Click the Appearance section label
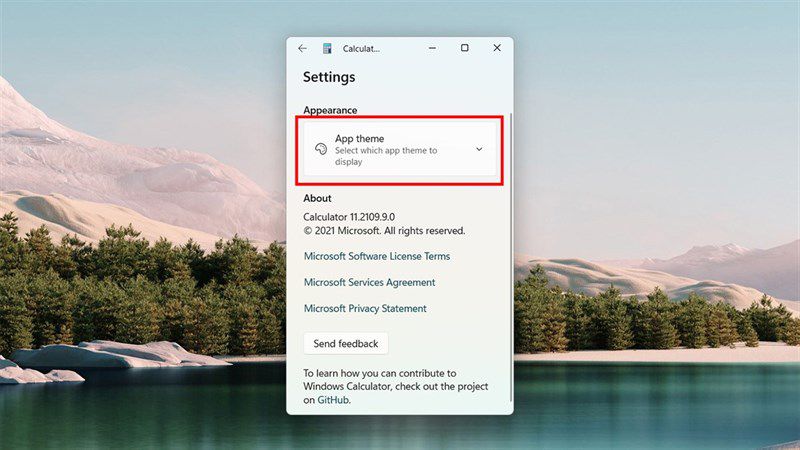This screenshot has width=800, height=450. pos(330,110)
